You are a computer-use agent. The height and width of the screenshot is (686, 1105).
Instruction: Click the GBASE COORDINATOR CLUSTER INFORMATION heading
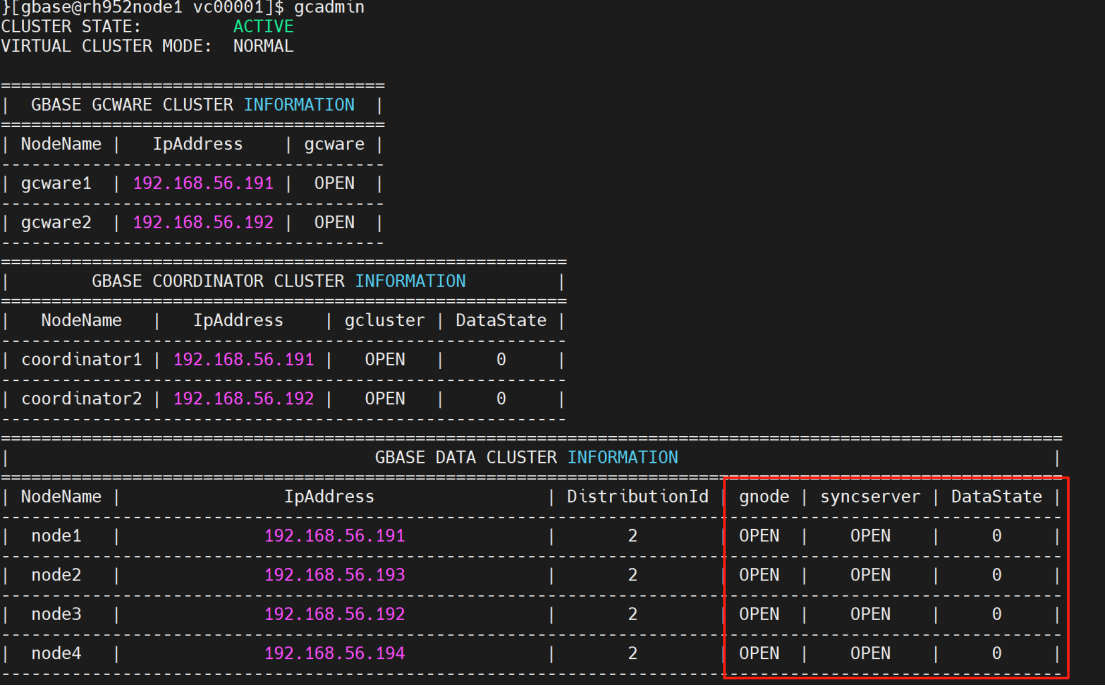pos(278,281)
